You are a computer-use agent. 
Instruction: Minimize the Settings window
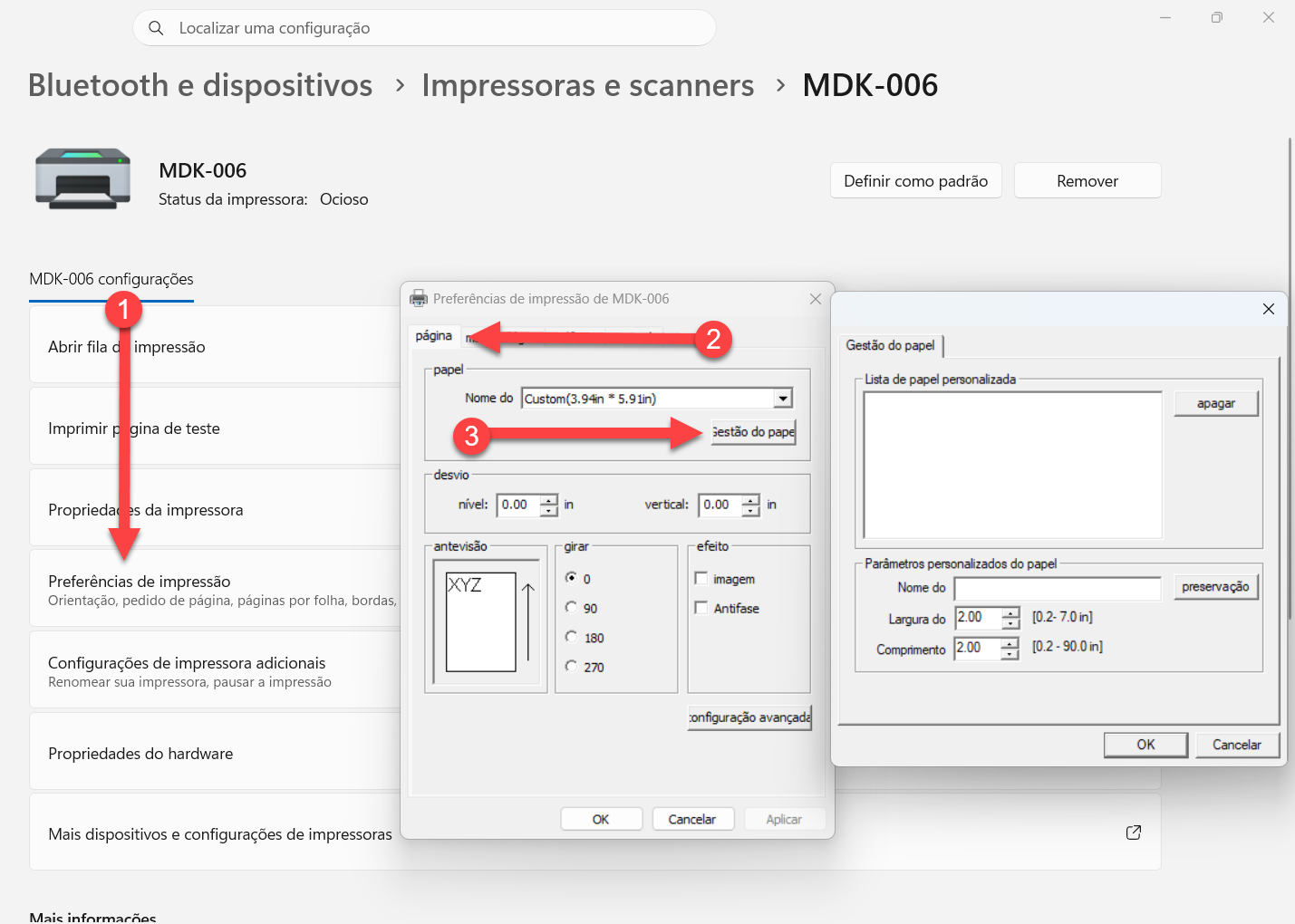pyautogui.click(x=1165, y=17)
